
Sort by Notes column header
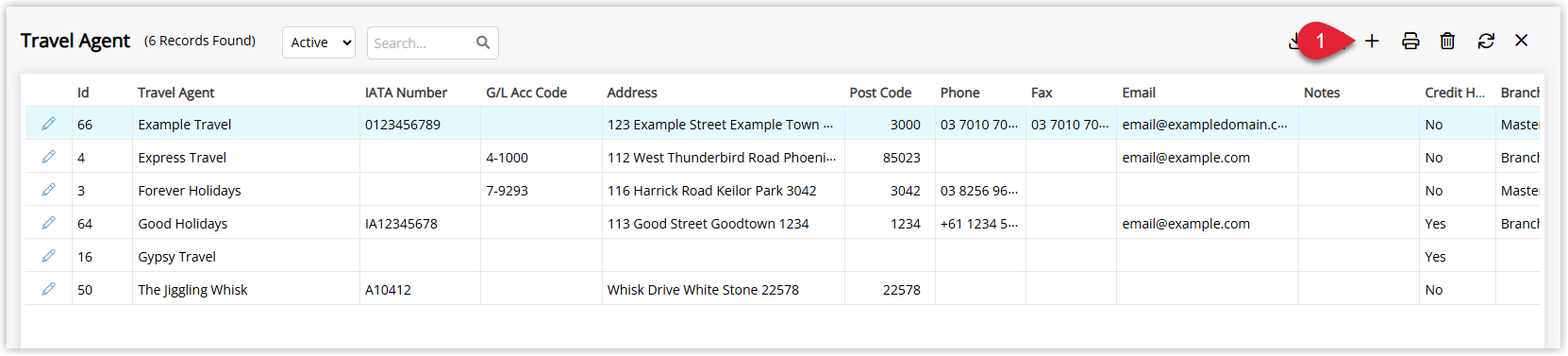1322,93
